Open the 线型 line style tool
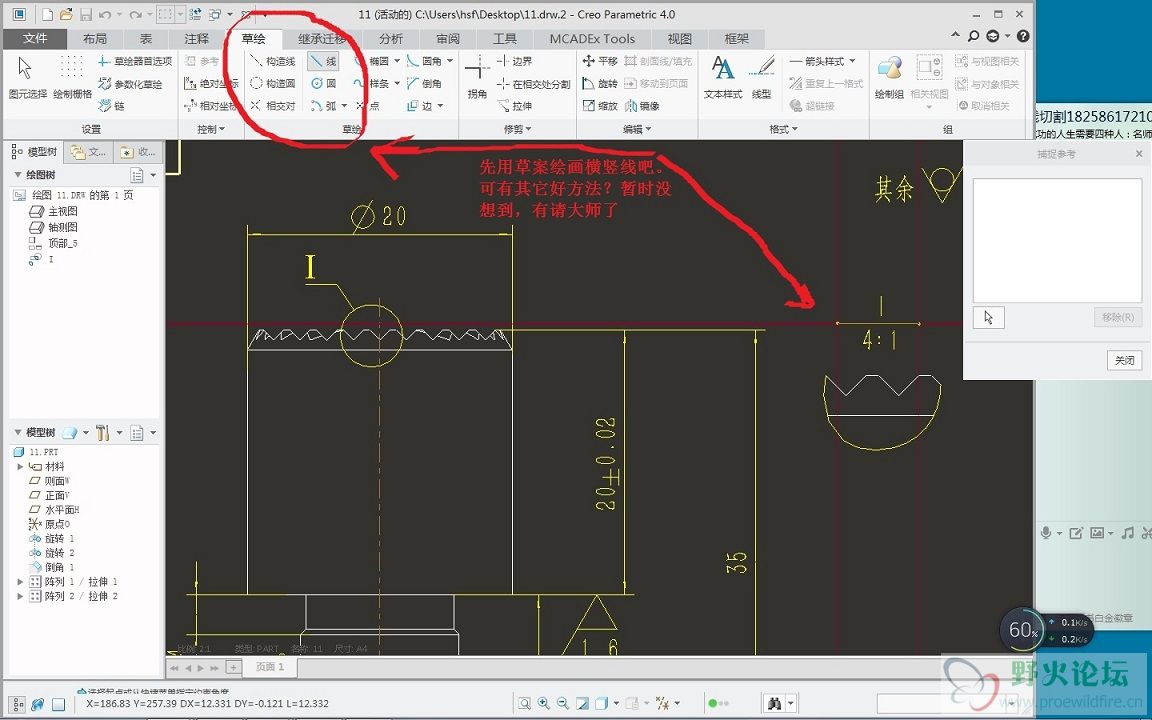 tap(762, 77)
